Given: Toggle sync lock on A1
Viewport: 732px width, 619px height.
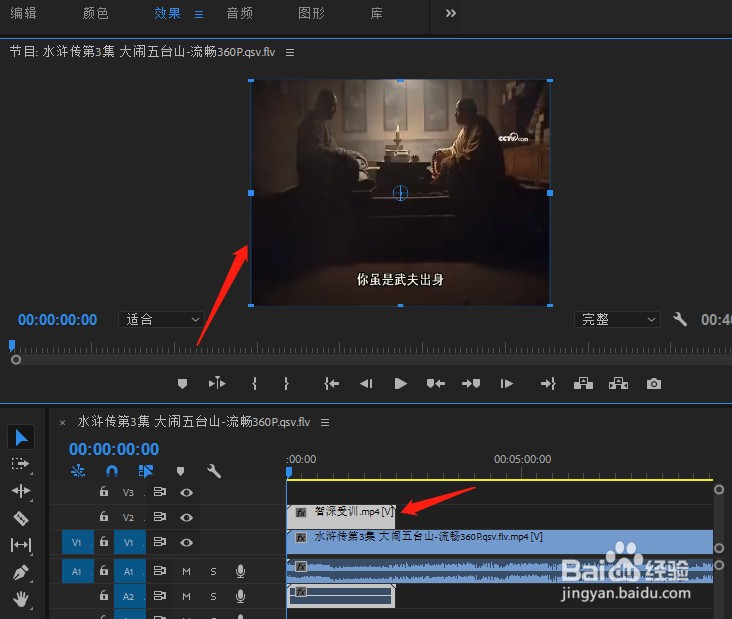Looking at the screenshot, I should click(x=160, y=571).
